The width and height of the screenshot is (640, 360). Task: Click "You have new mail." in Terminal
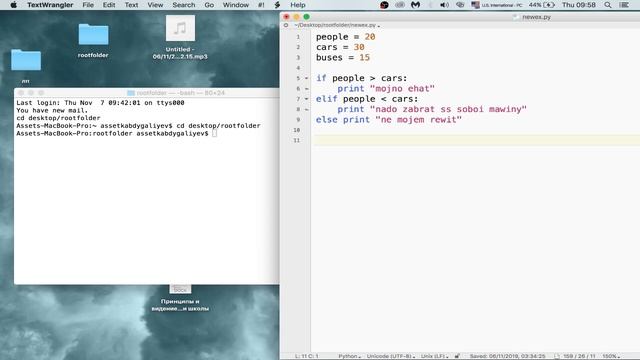pos(52,111)
